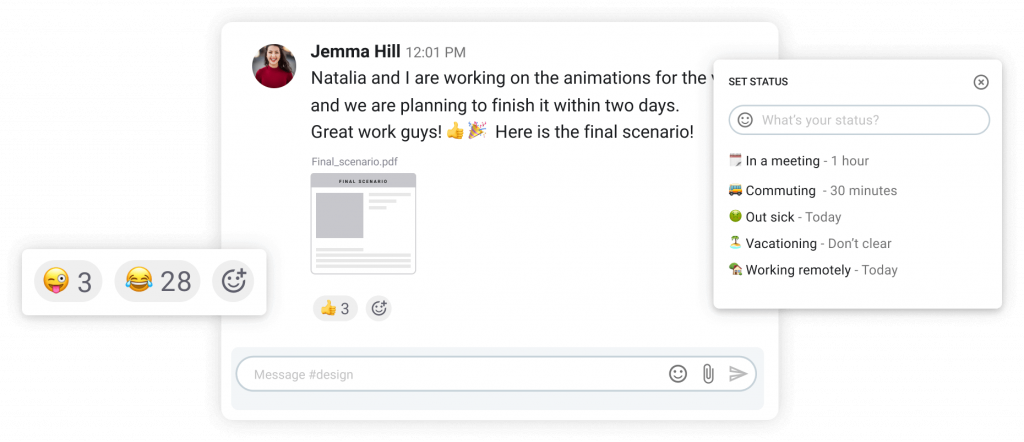Image resolution: width=1024 pixels, height=442 pixels.
Task: Open Final_scenario.pdf file name link
Action: click(355, 162)
